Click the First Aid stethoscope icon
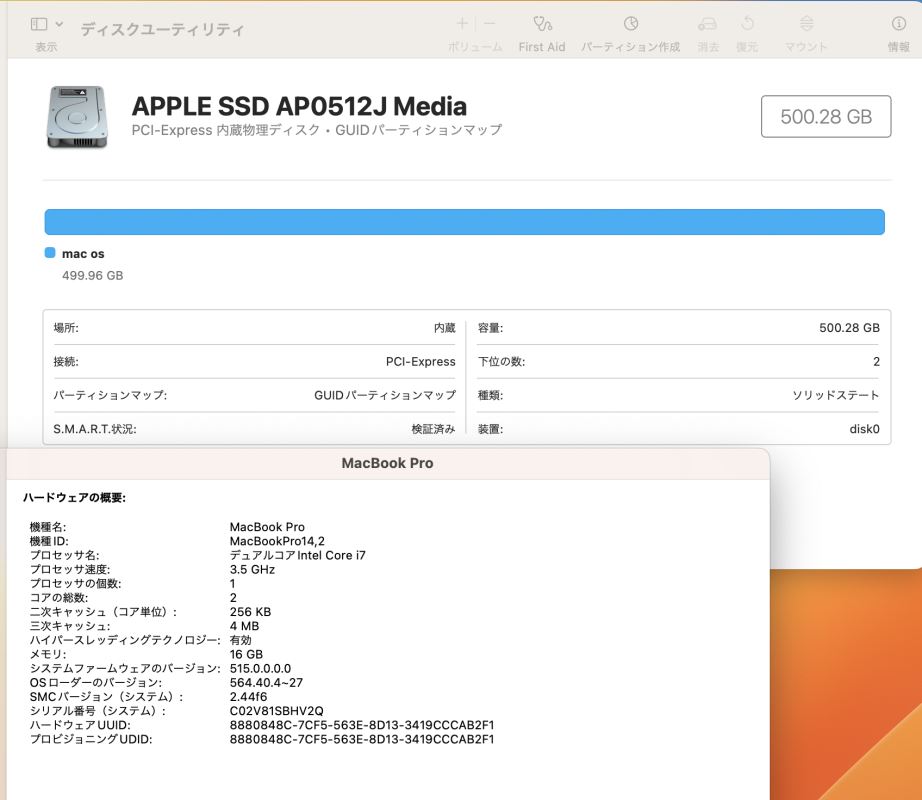922x800 pixels. [x=542, y=23]
